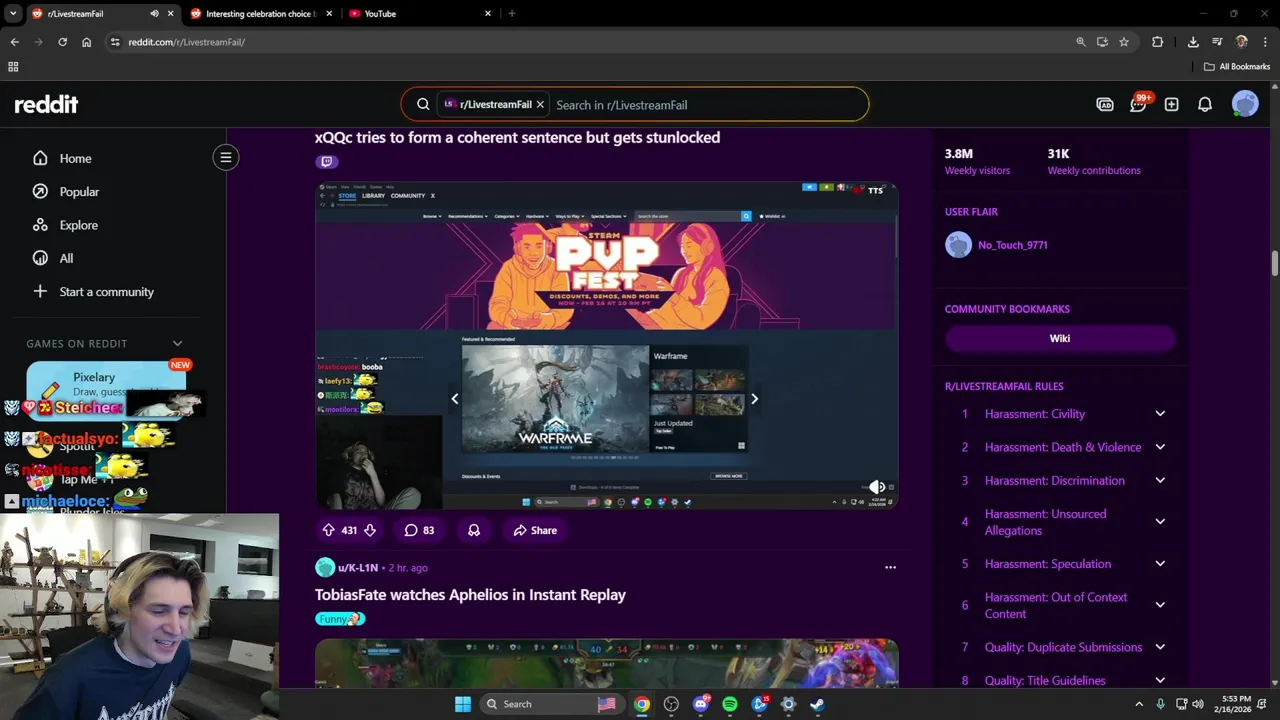Remove the r/LivestreamFail search scope chip
The image size is (1280, 720).
[x=540, y=104]
